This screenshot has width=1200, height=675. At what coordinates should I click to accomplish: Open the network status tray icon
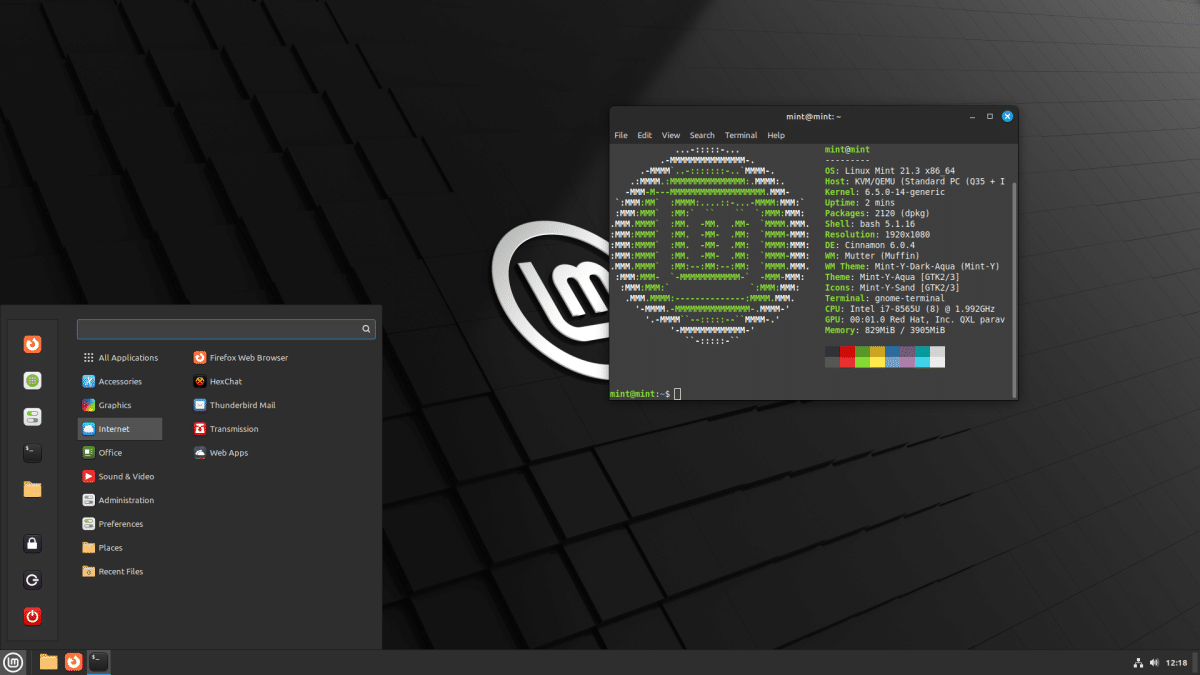[x=1138, y=662]
